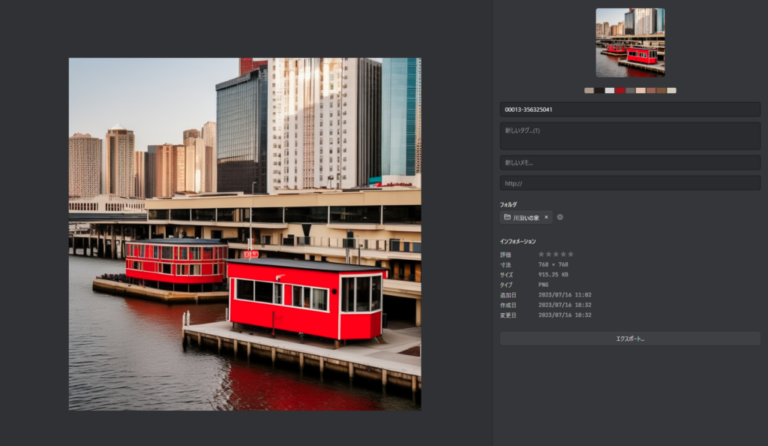Give the image three stars
The height and width of the screenshot is (446, 768).
coord(557,254)
